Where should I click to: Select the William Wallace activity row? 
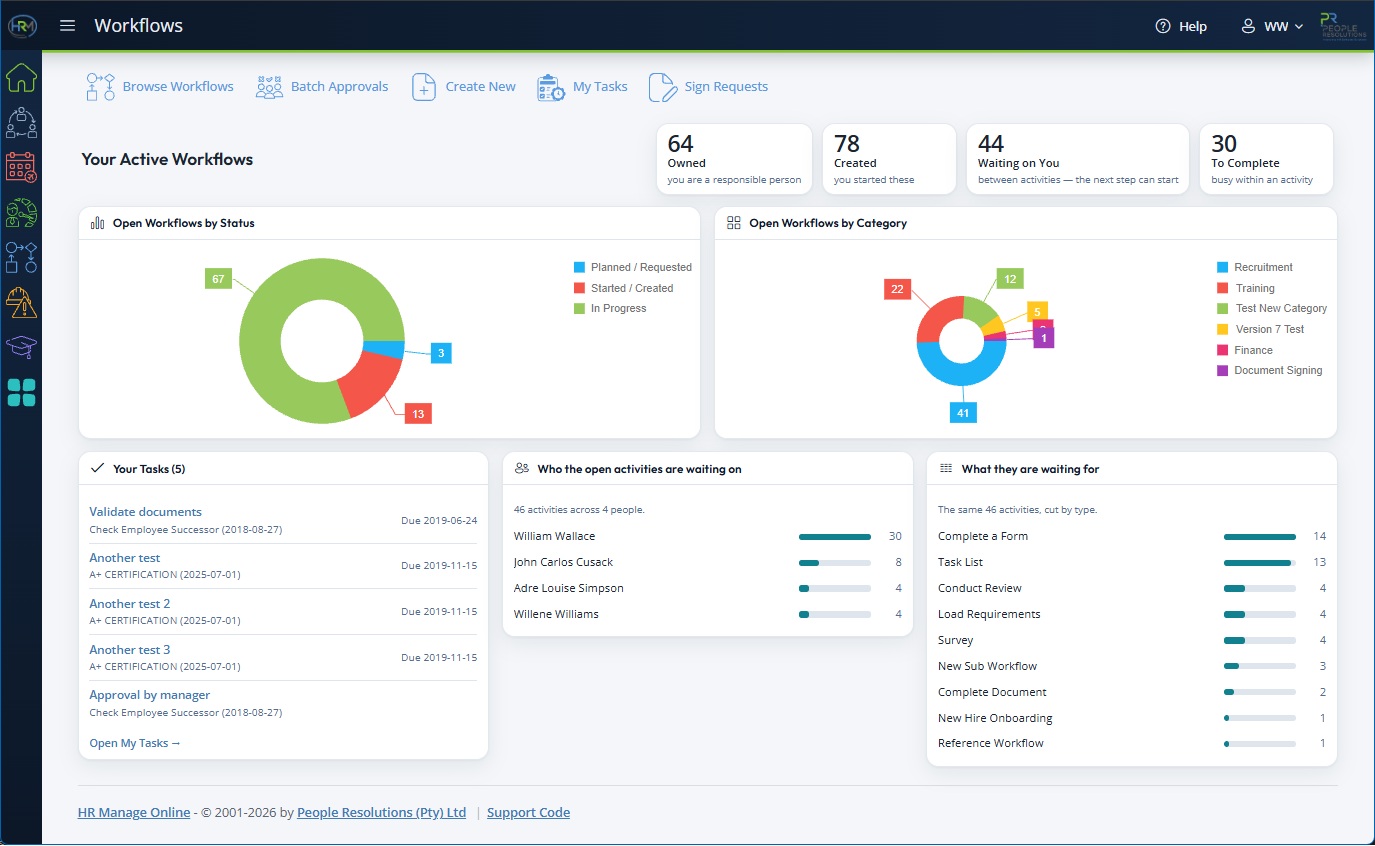pyautogui.click(x=708, y=537)
